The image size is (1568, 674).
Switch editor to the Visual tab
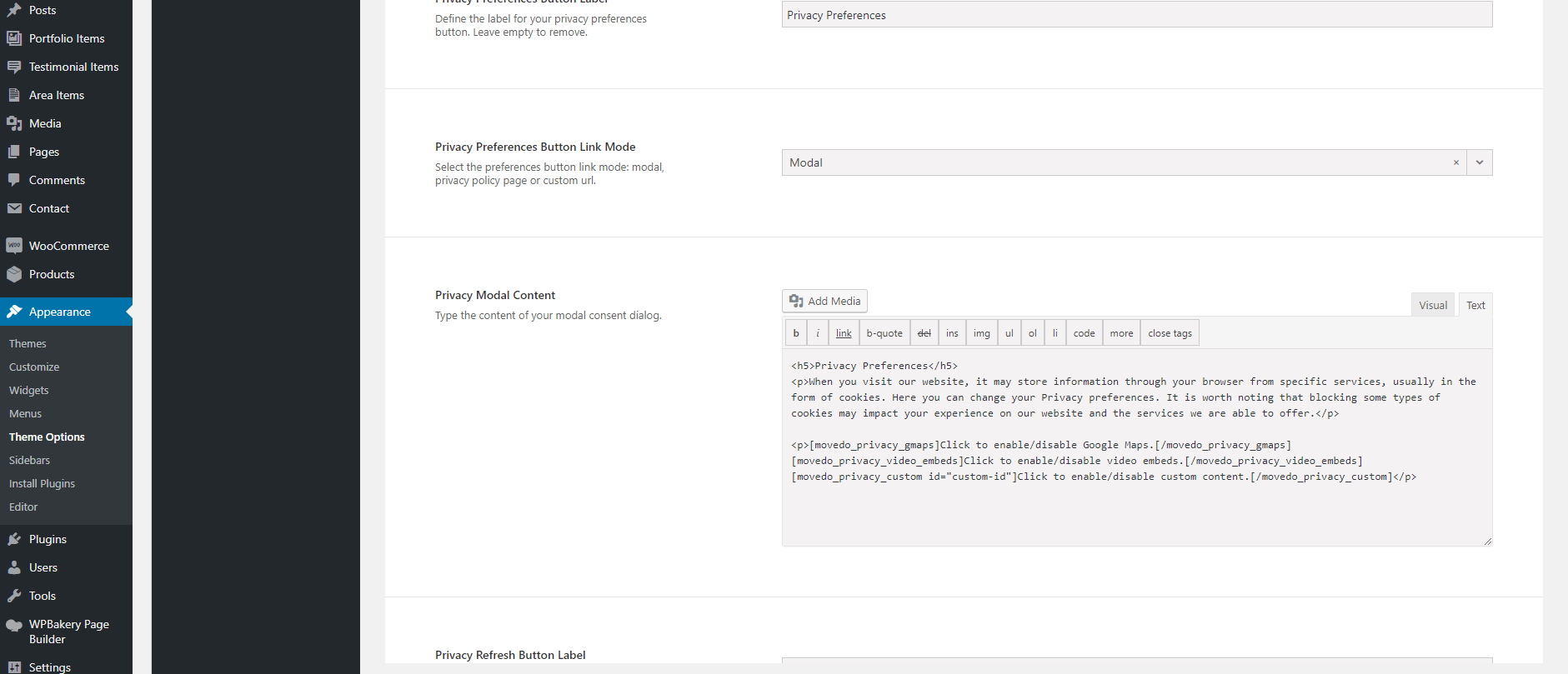[x=1432, y=305]
